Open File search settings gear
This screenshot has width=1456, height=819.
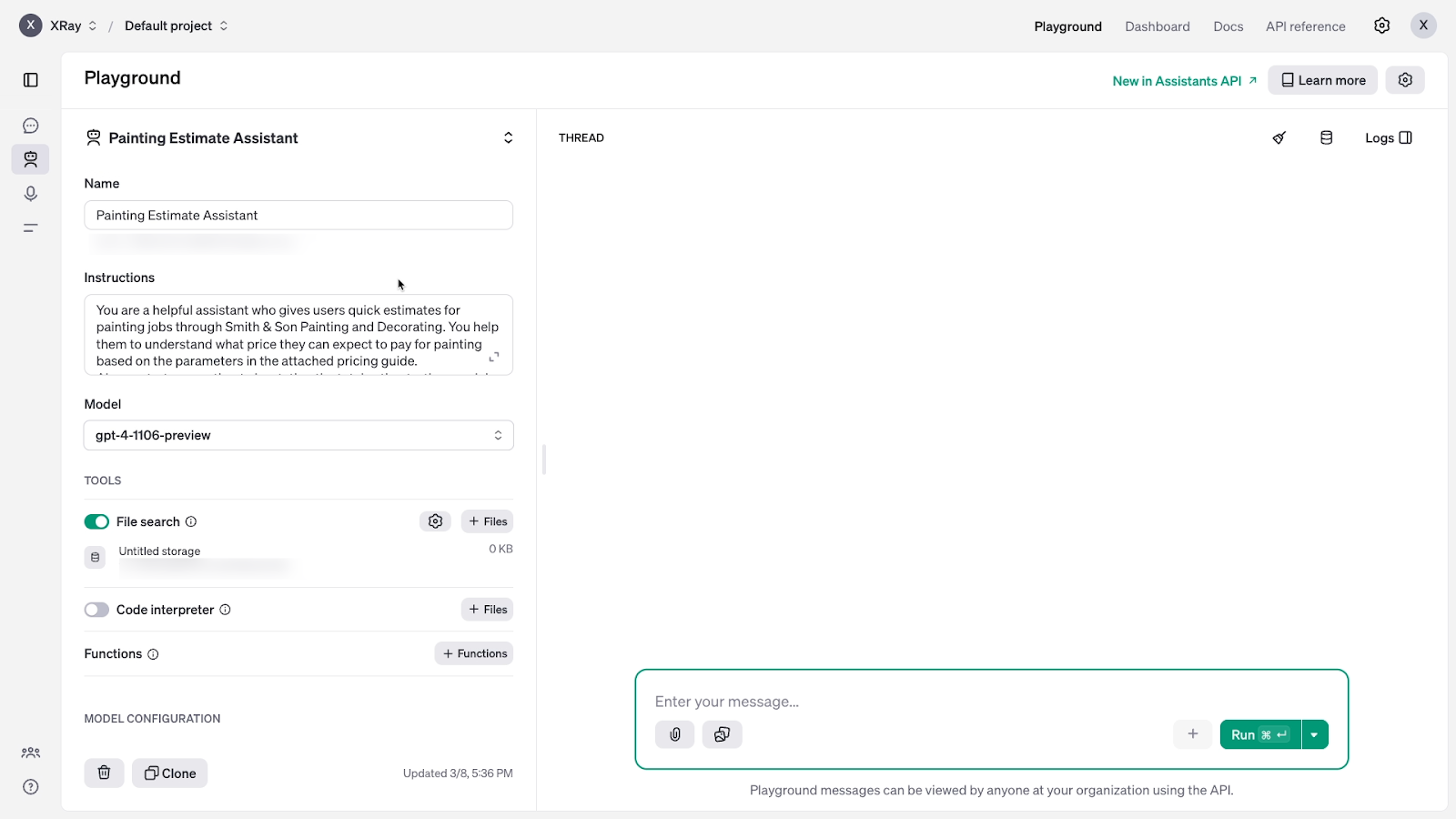[x=435, y=521]
